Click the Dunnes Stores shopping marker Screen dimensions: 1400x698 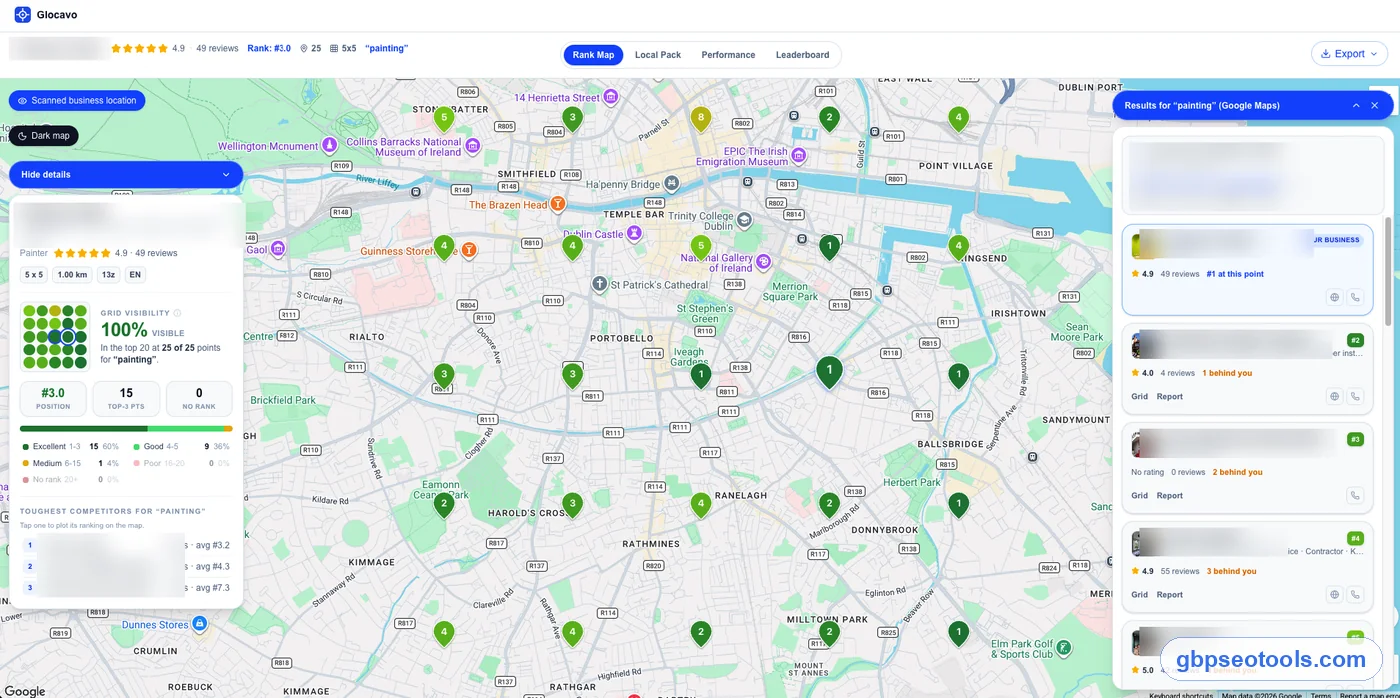pos(199,624)
